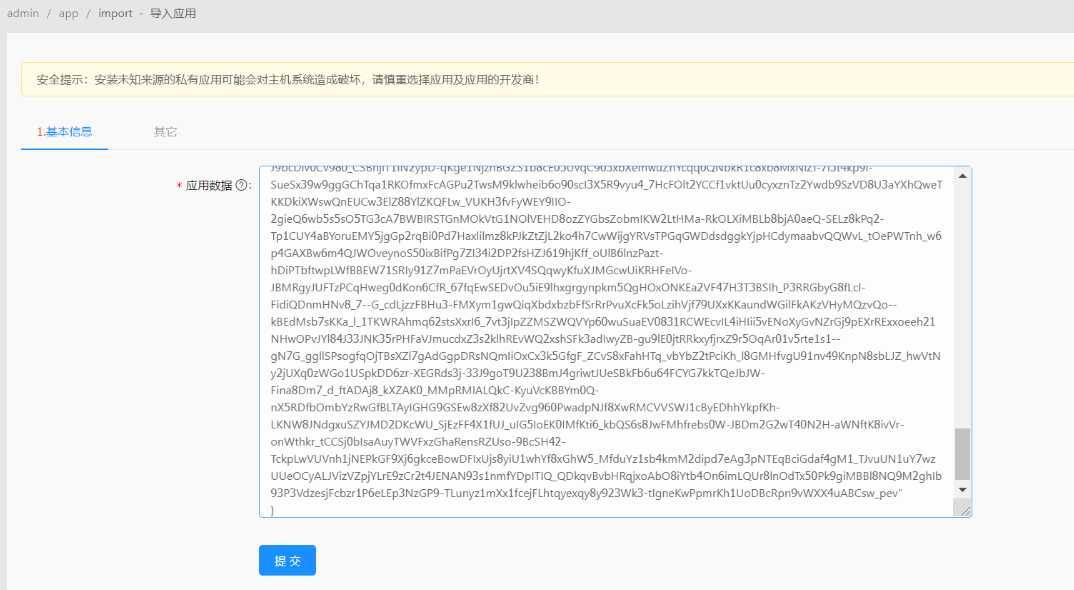Screen dimensions: 1074x590
Task: Click the red required asterisk before 应用数据
Action: pos(179,186)
